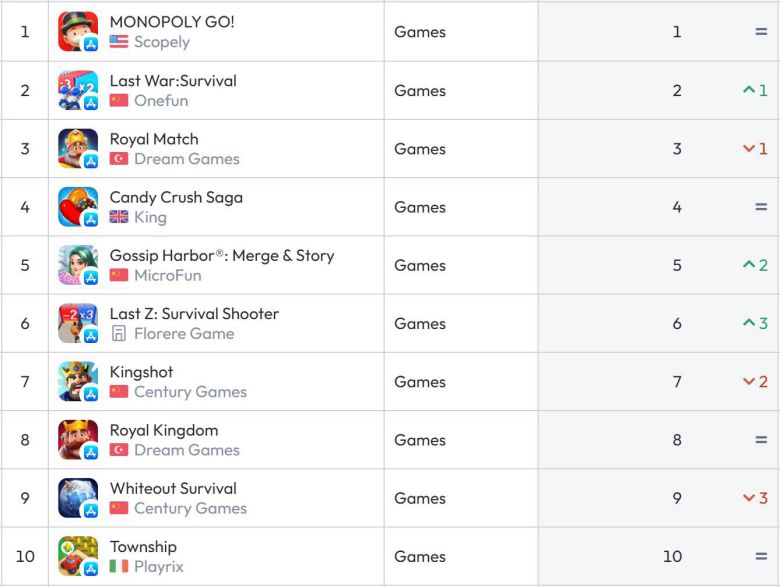Click the Games category for Township
Screen dimensions: 780x587
420,556
